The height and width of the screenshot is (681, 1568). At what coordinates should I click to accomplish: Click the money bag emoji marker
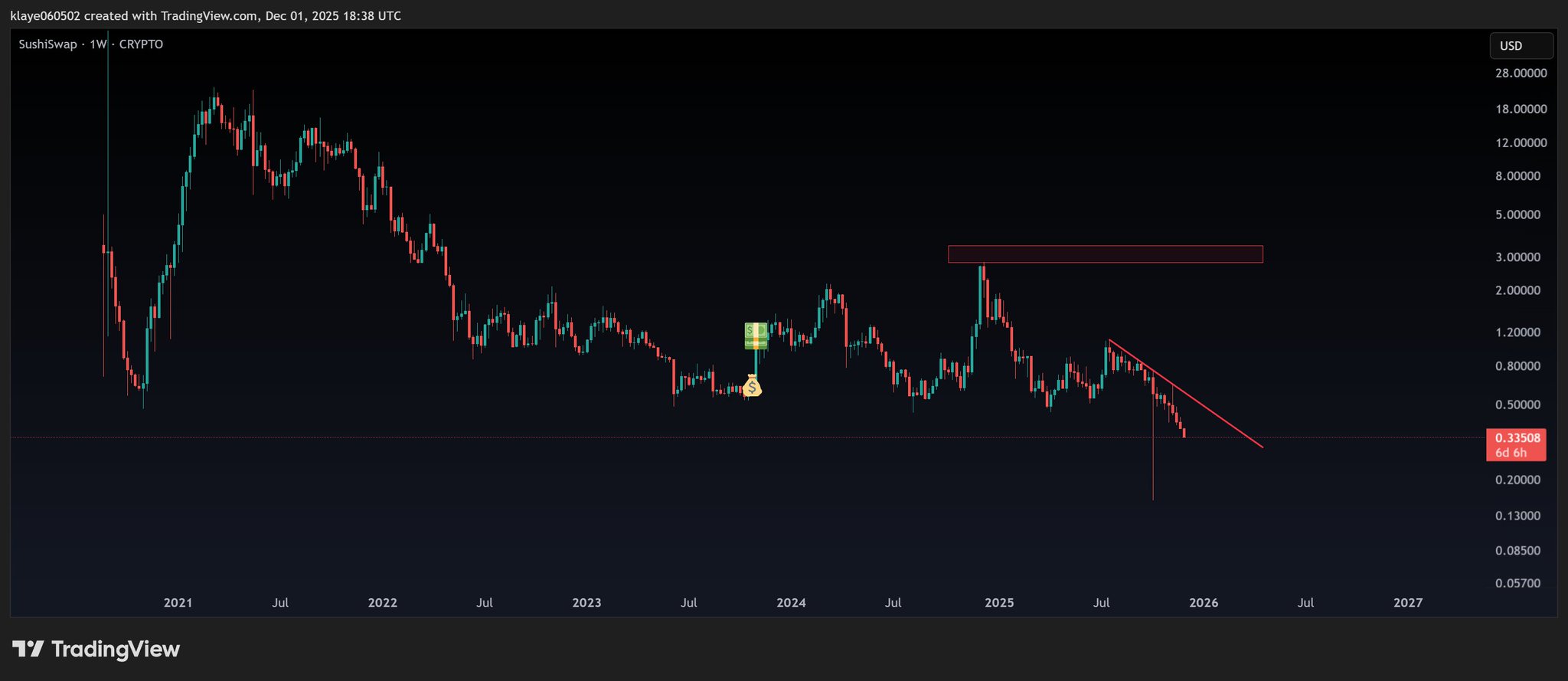pos(752,385)
